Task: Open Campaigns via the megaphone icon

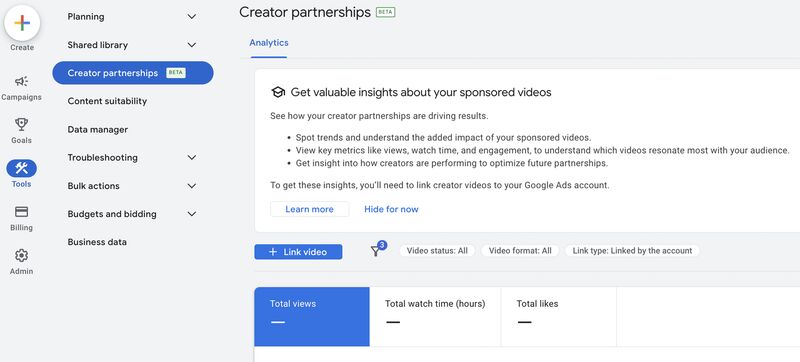Action: [x=21, y=81]
